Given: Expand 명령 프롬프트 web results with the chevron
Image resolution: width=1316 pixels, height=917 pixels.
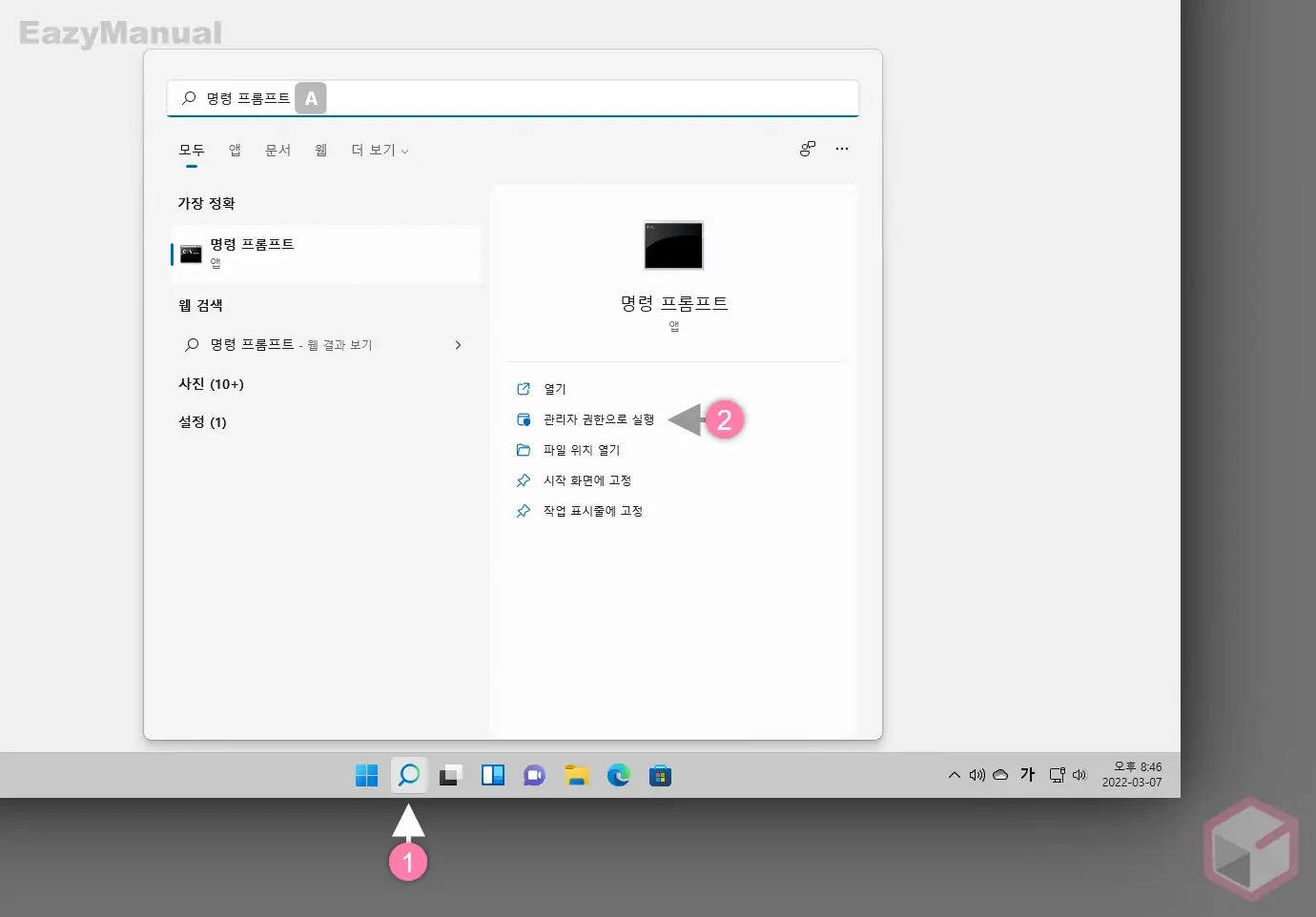Looking at the screenshot, I should (458, 344).
